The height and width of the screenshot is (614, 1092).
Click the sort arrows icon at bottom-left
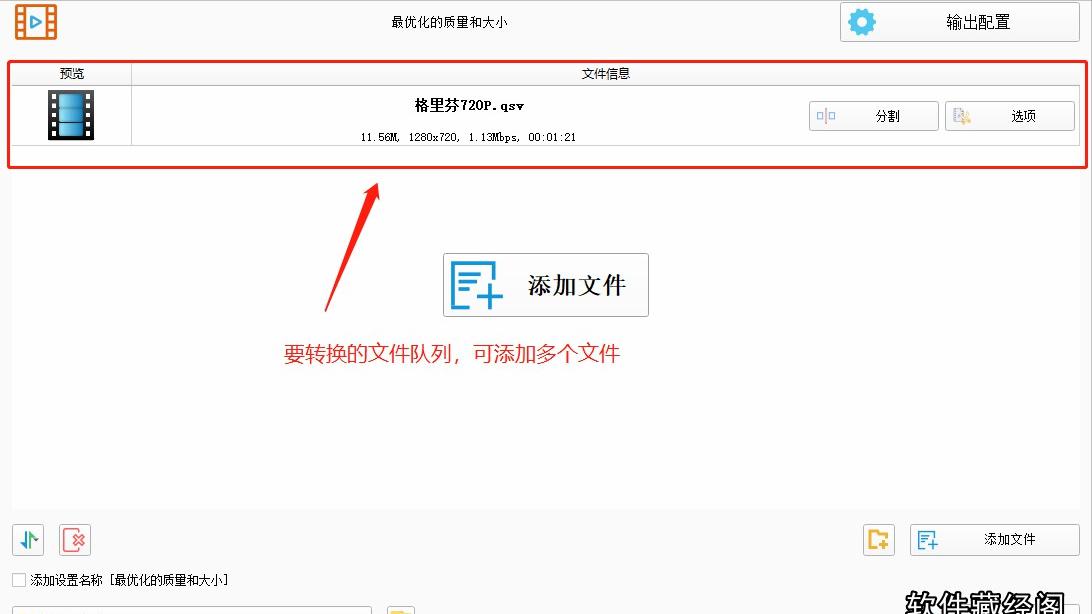[x=27, y=539]
